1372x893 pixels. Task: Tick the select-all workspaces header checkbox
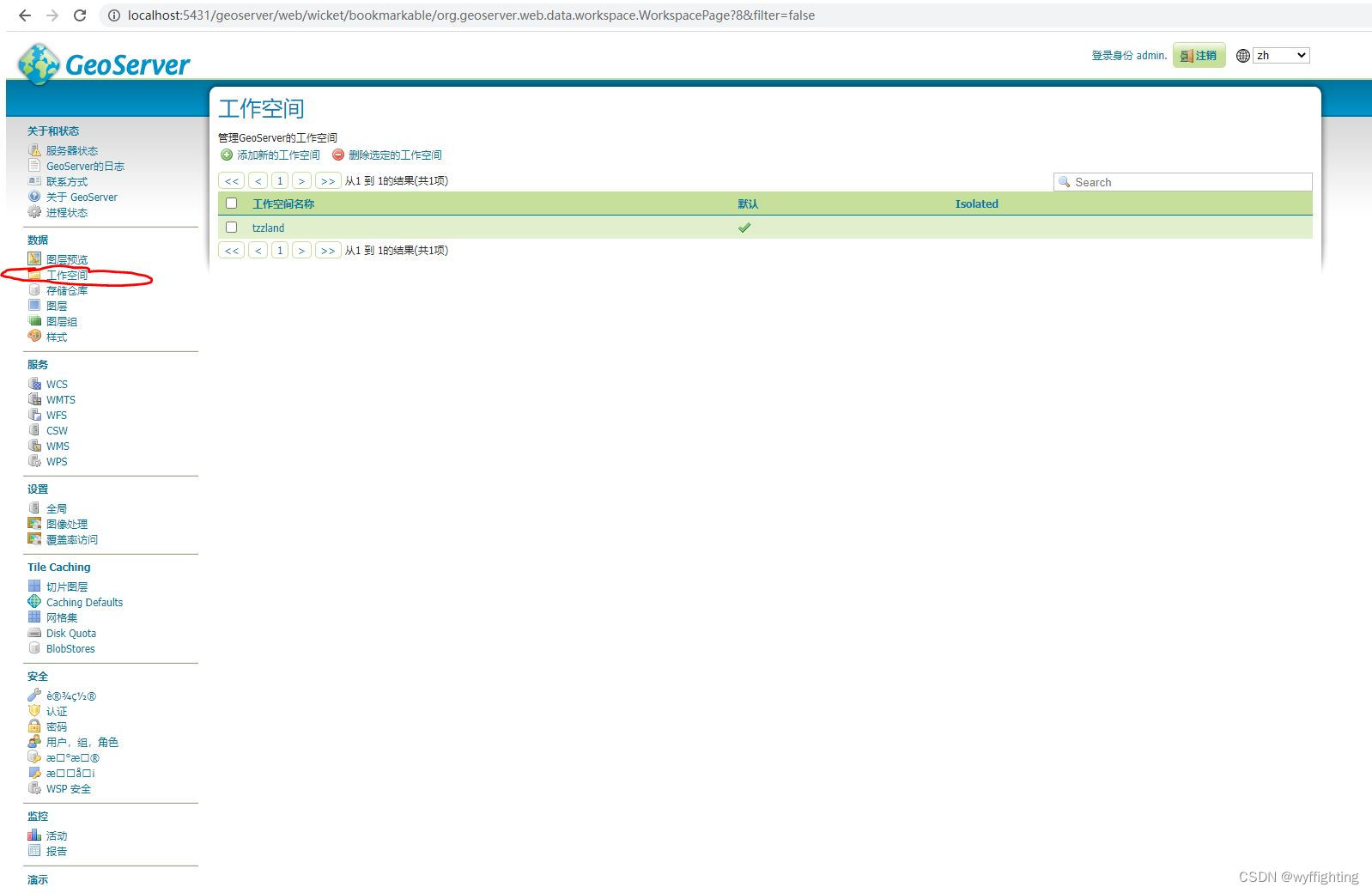pyautogui.click(x=231, y=204)
